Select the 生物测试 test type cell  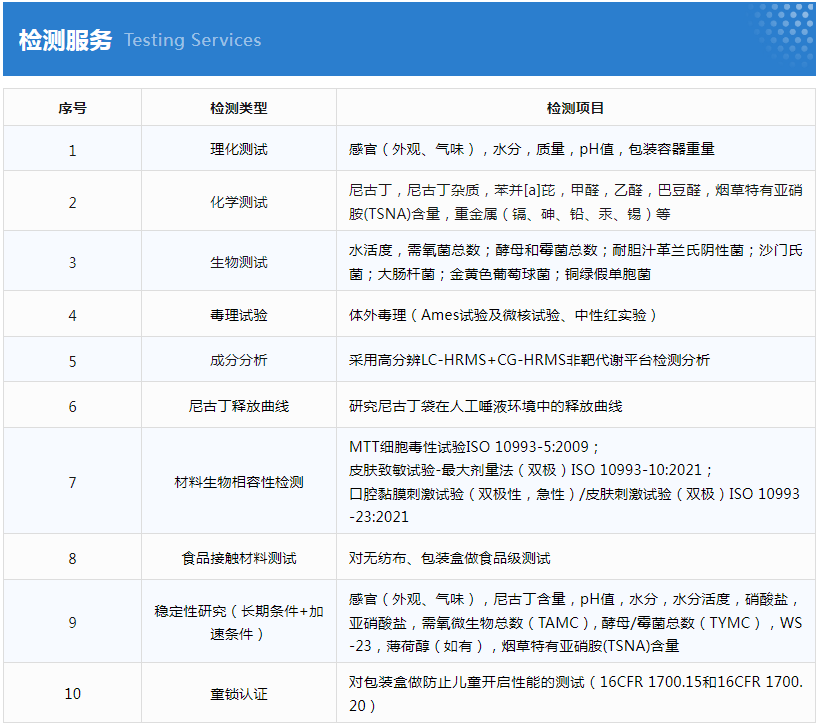pyautogui.click(x=238, y=262)
